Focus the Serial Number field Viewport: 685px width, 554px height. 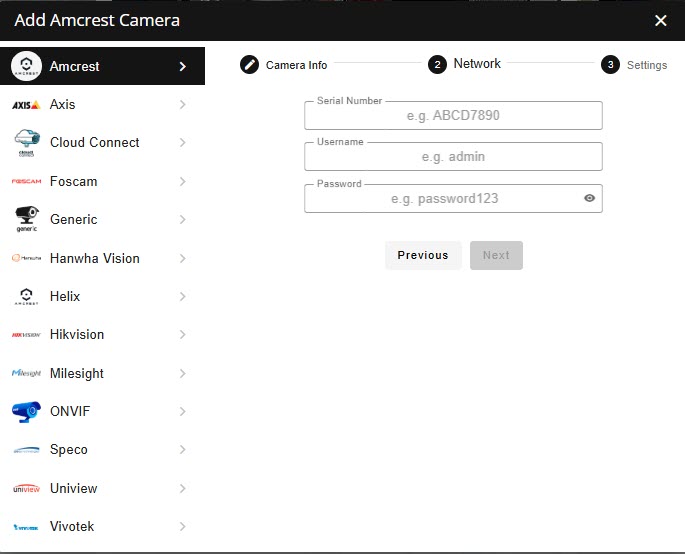pos(453,116)
